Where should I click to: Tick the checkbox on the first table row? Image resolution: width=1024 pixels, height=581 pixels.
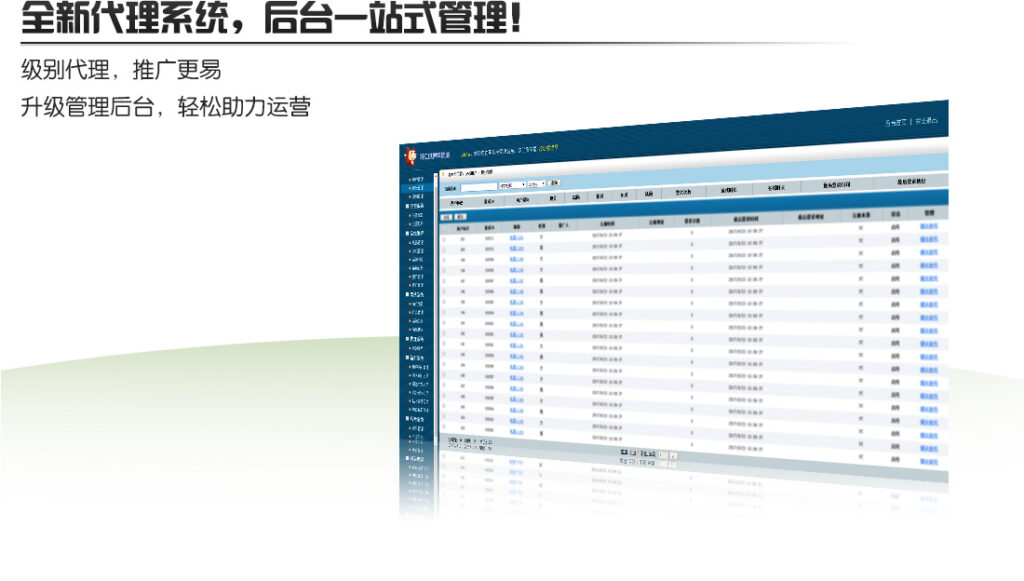click(445, 237)
